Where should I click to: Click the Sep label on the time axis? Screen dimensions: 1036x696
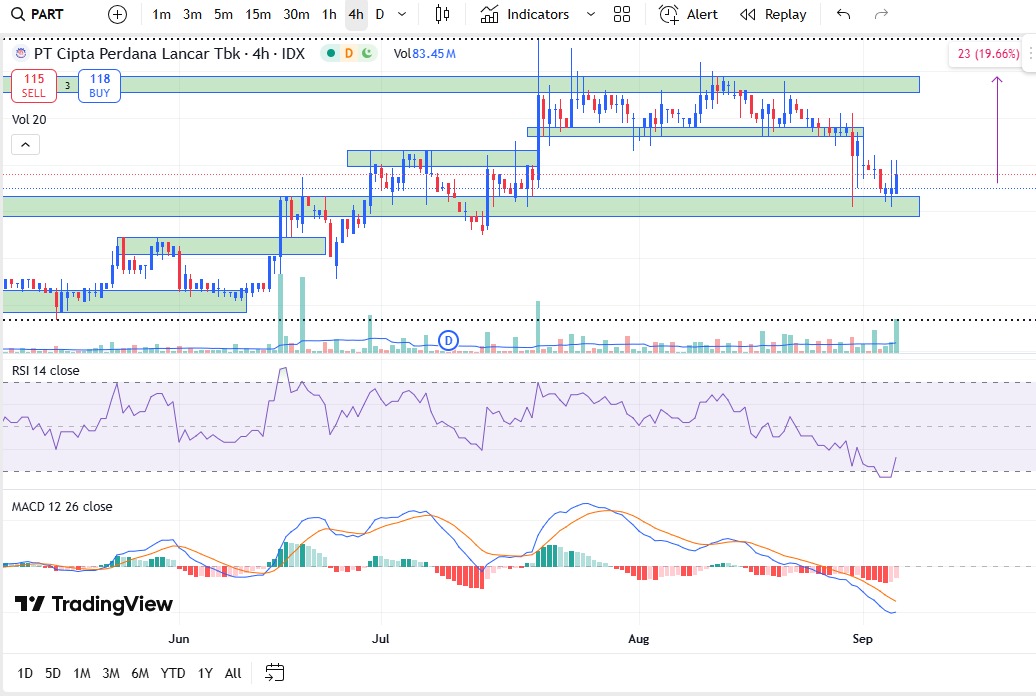click(x=862, y=639)
